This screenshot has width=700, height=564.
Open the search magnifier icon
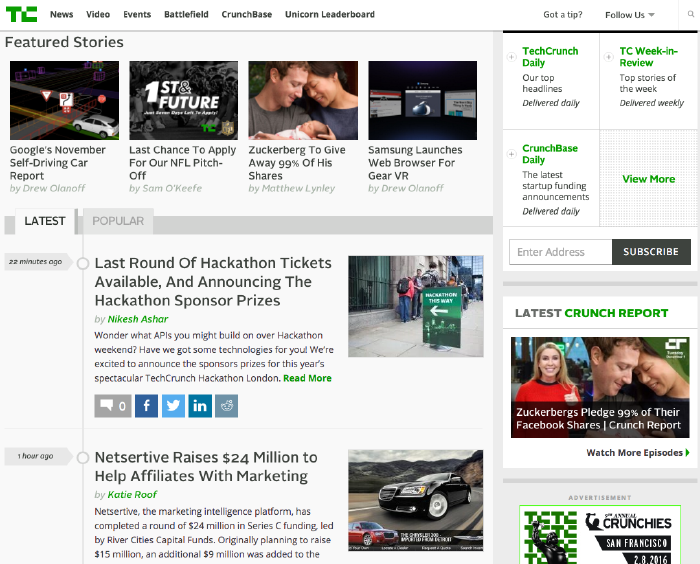(690, 14)
